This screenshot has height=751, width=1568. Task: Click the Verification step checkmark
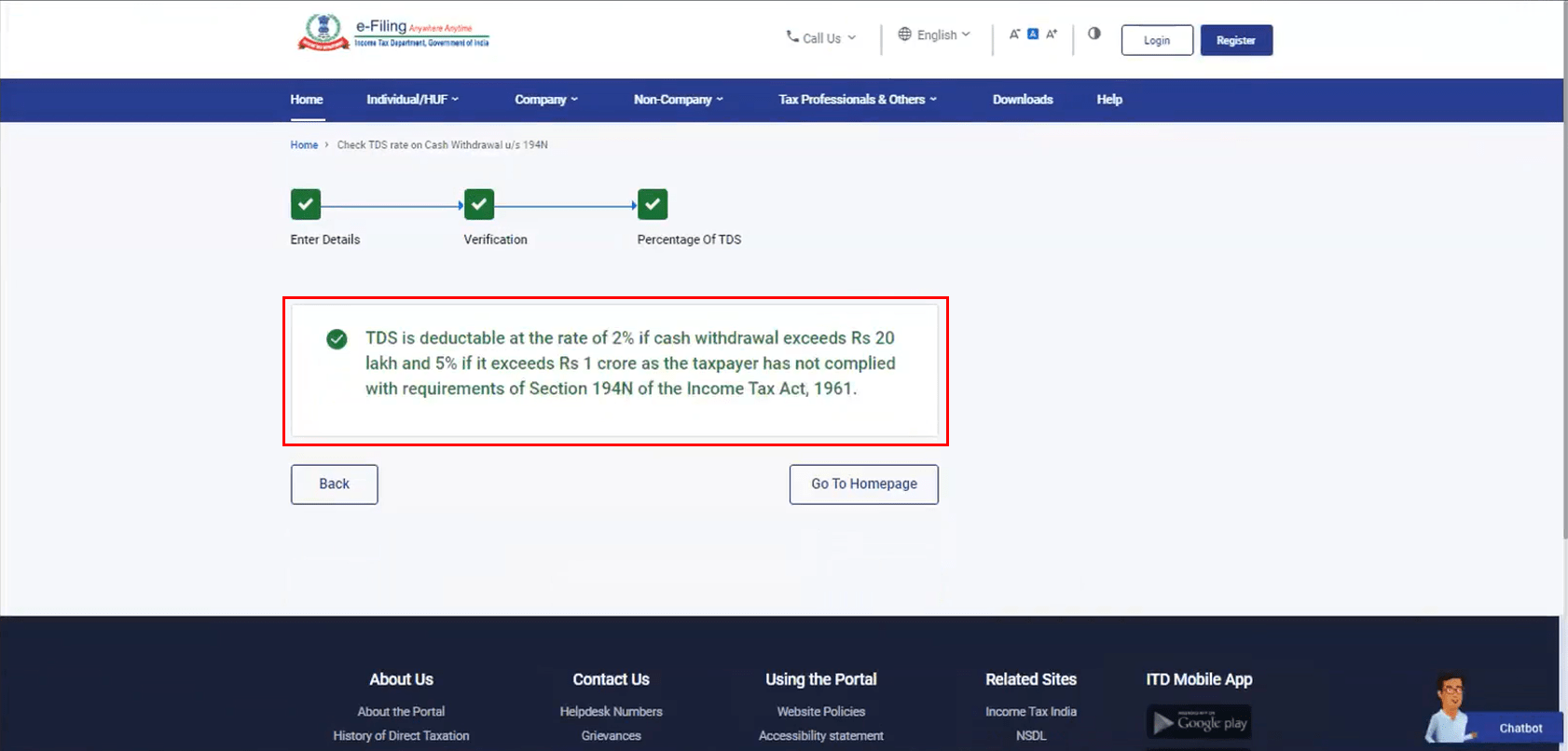coord(479,204)
